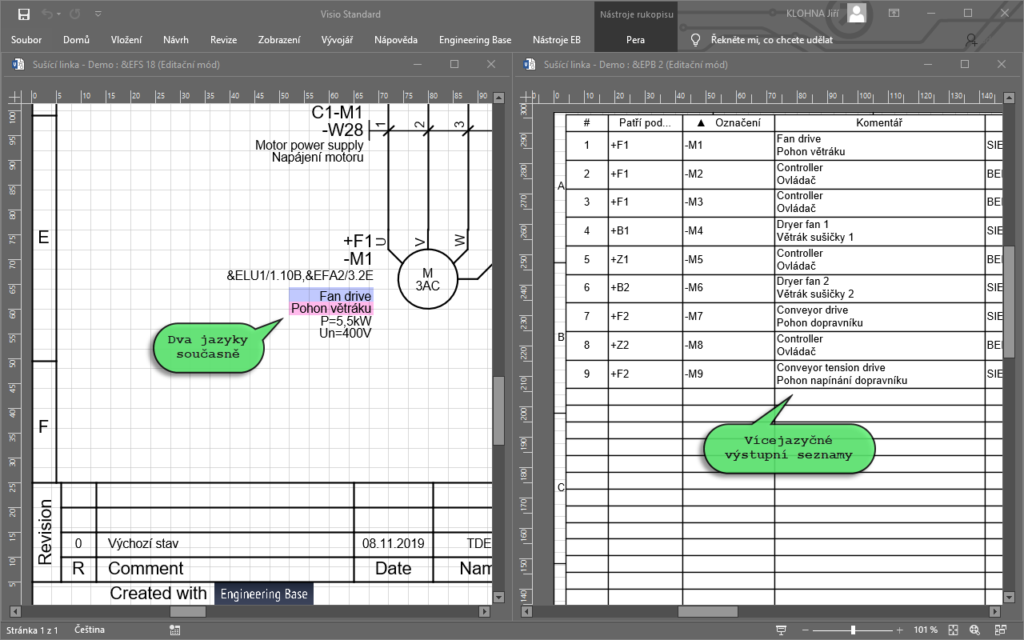
Task: Click the left window's vertical scrollbar thumb
Action: click(x=498, y=410)
